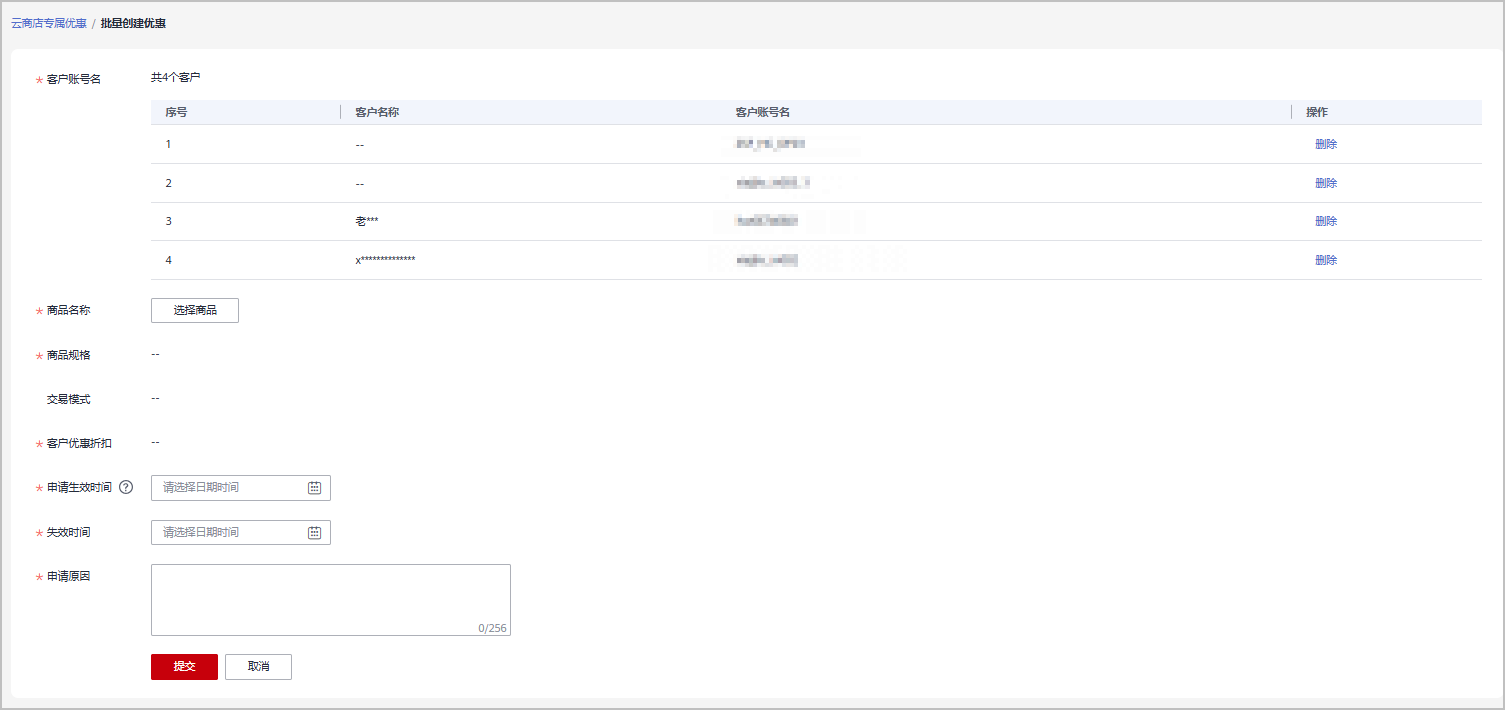This screenshot has width=1505, height=710.
Task: Select the 老*** customer name cell
Action: (367, 221)
